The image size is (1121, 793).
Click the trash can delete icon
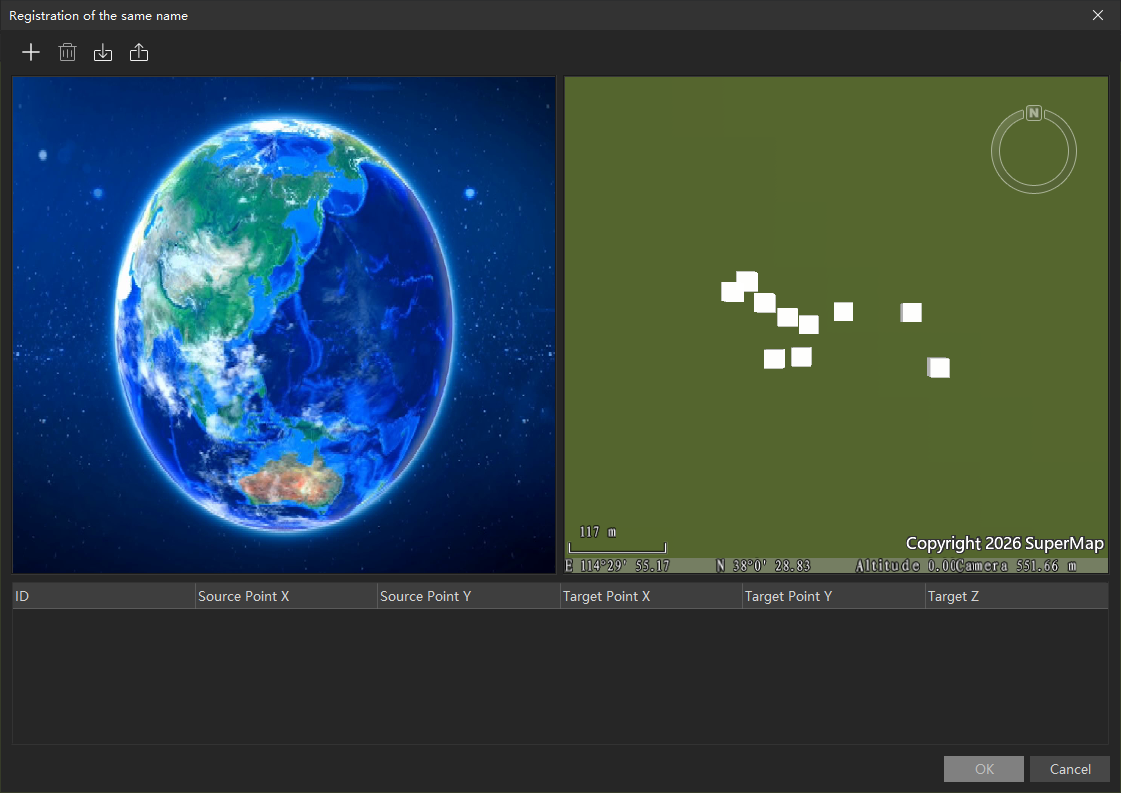(x=67, y=53)
